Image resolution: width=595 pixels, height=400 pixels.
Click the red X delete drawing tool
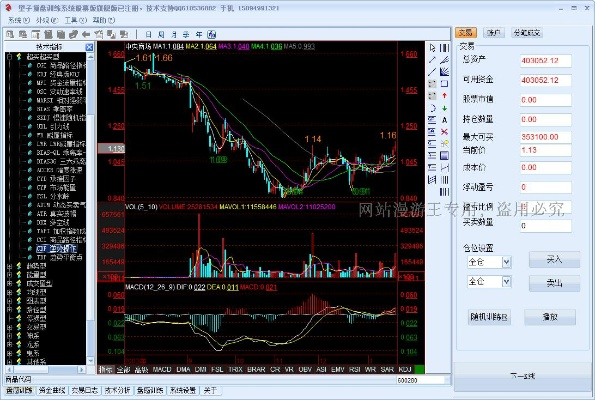click(444, 132)
